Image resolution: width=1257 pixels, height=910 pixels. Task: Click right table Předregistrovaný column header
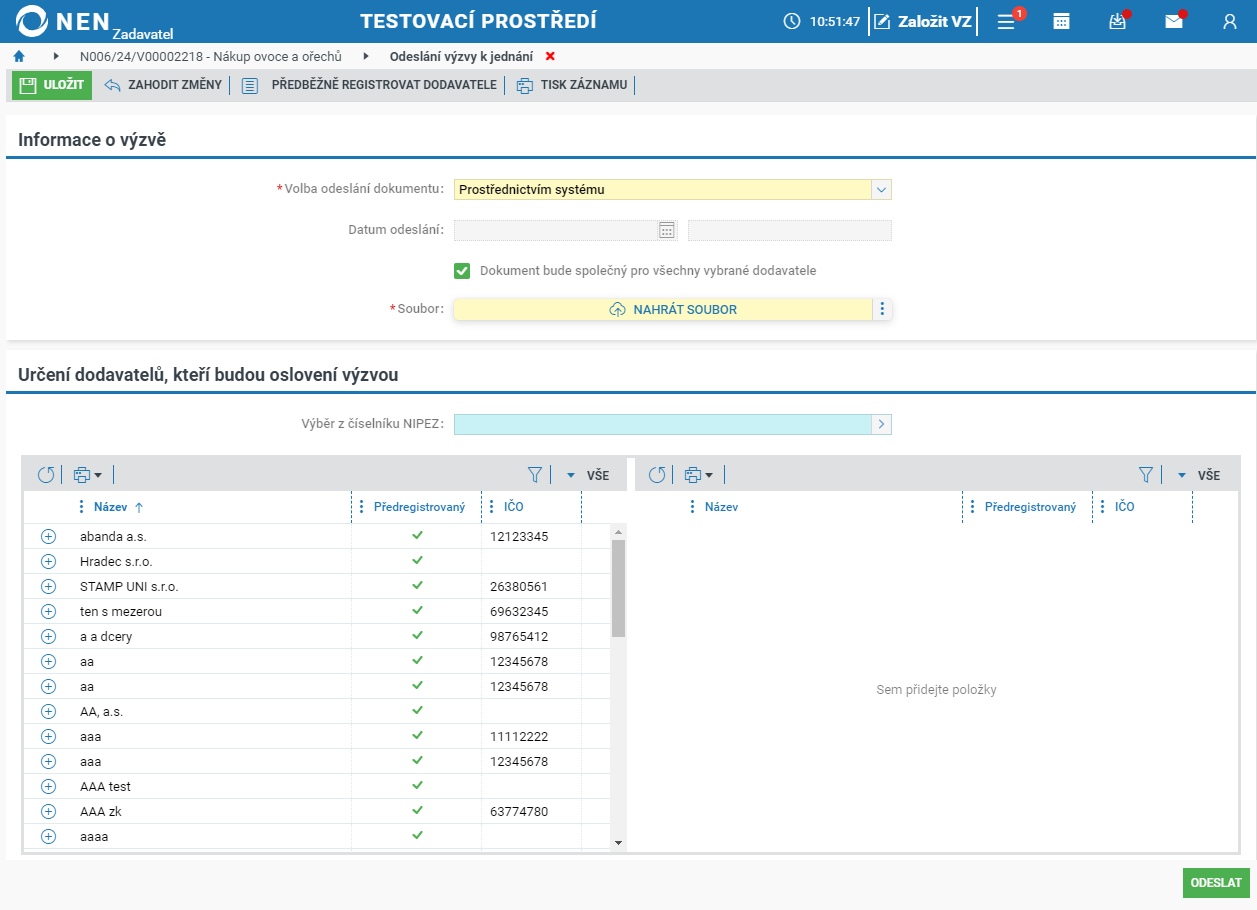point(1030,507)
